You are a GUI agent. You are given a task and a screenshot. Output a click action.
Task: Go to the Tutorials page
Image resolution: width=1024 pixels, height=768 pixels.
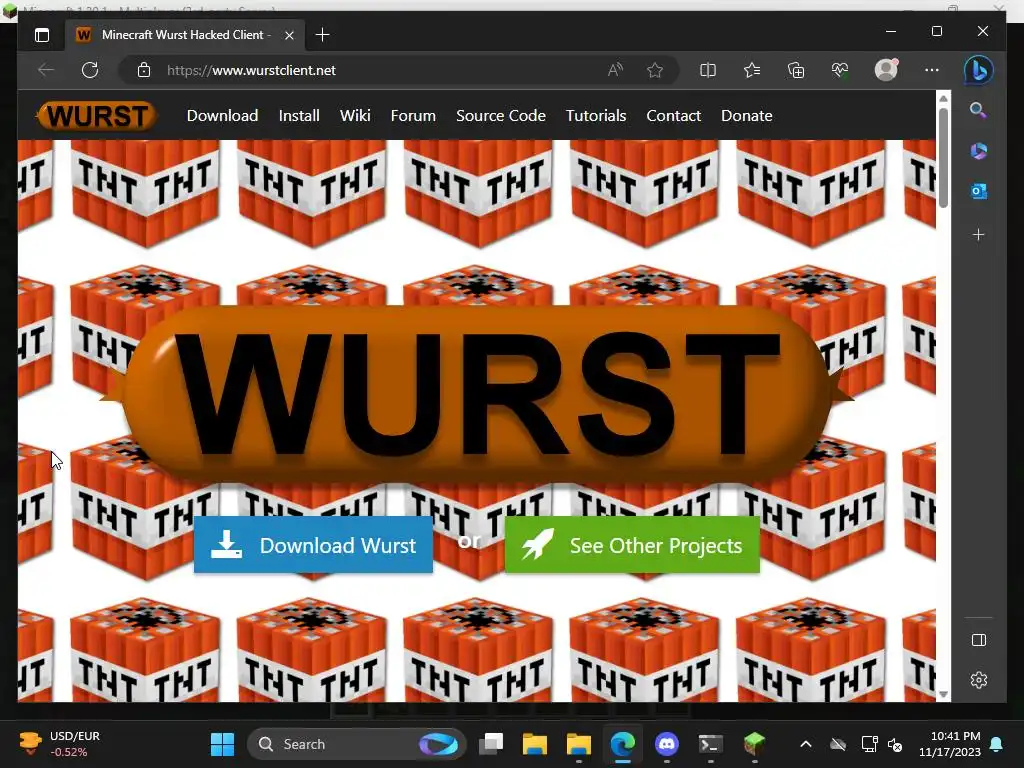tap(596, 116)
